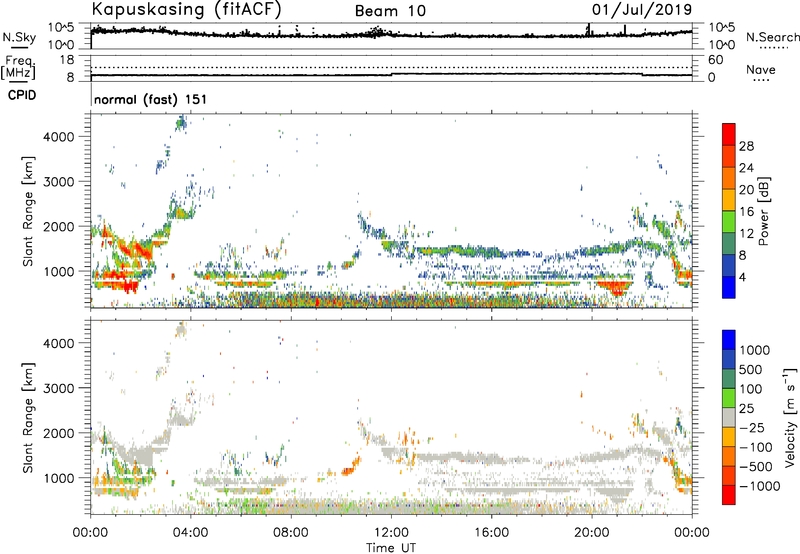Click the 'Slant Range [km]' label of velocity panel
The height and width of the screenshot is (554, 800).
[x=28, y=417]
